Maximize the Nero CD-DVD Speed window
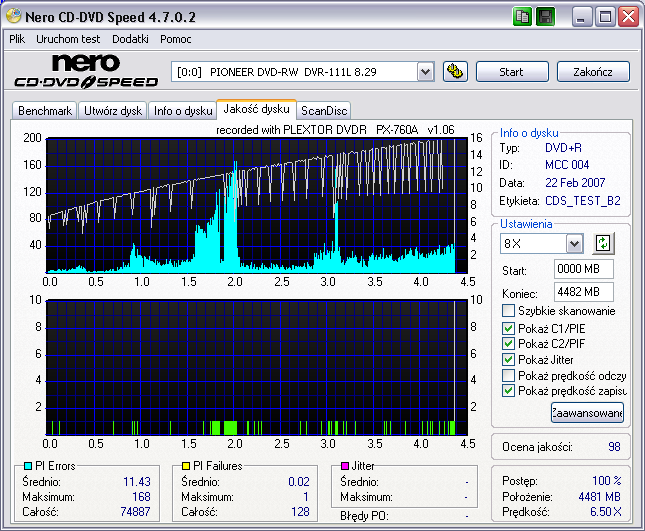Viewport: 645px width, 531px height. pos(605,17)
